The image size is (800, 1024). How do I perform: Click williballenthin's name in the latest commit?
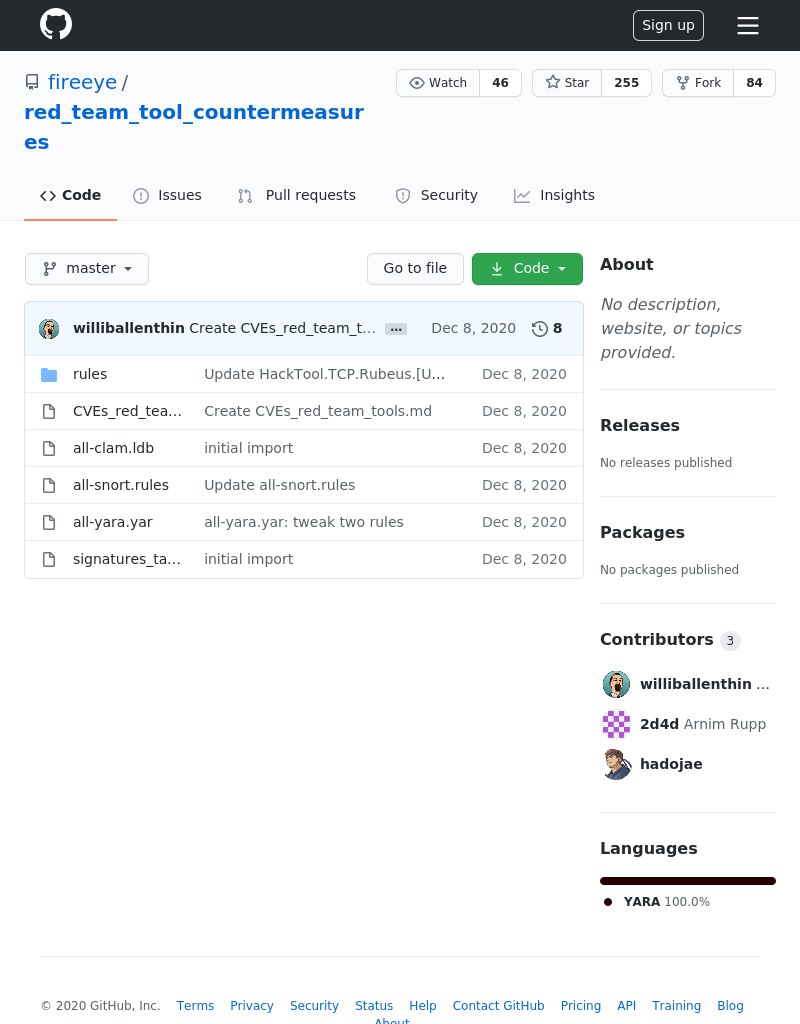(x=129, y=328)
